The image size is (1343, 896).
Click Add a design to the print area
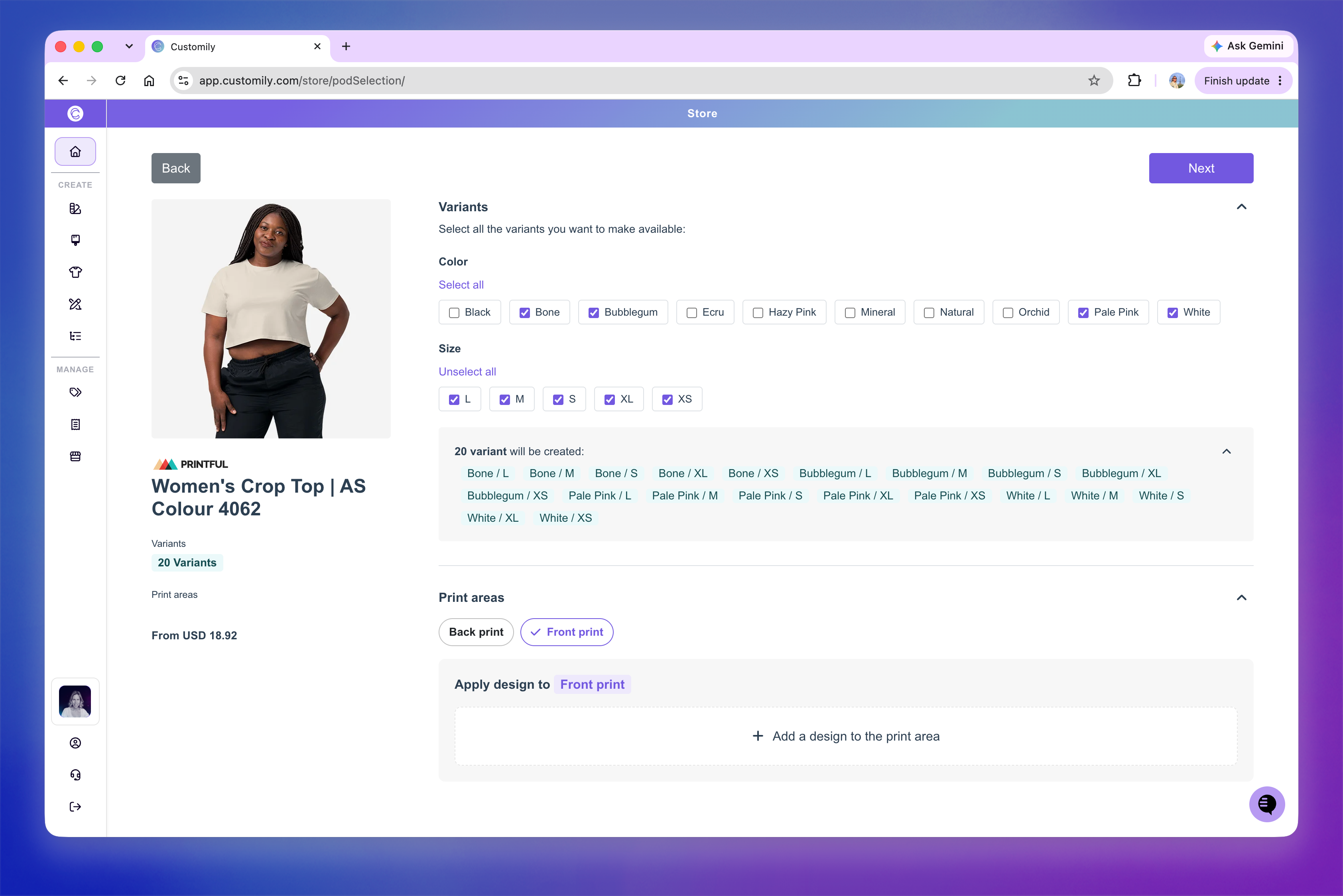[846, 736]
